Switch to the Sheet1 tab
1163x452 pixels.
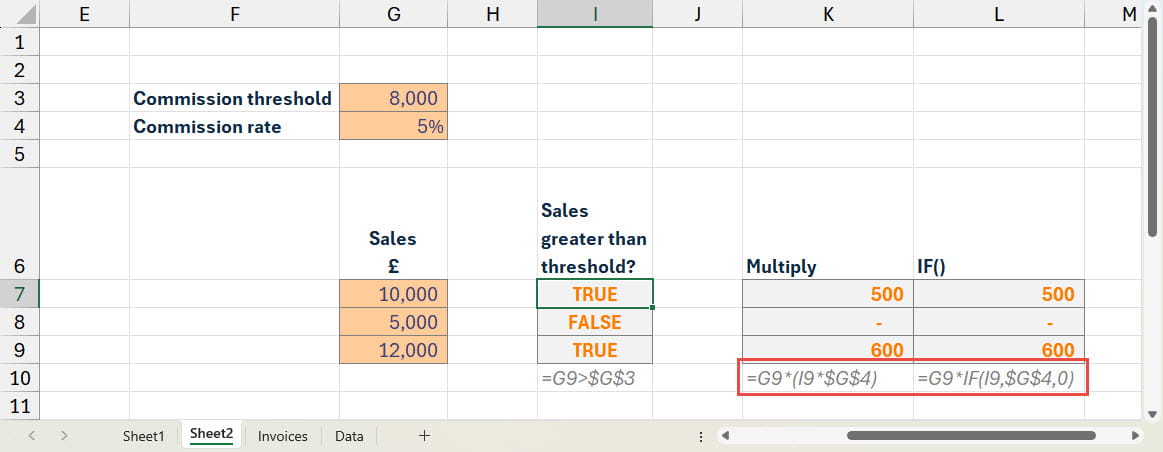143,436
